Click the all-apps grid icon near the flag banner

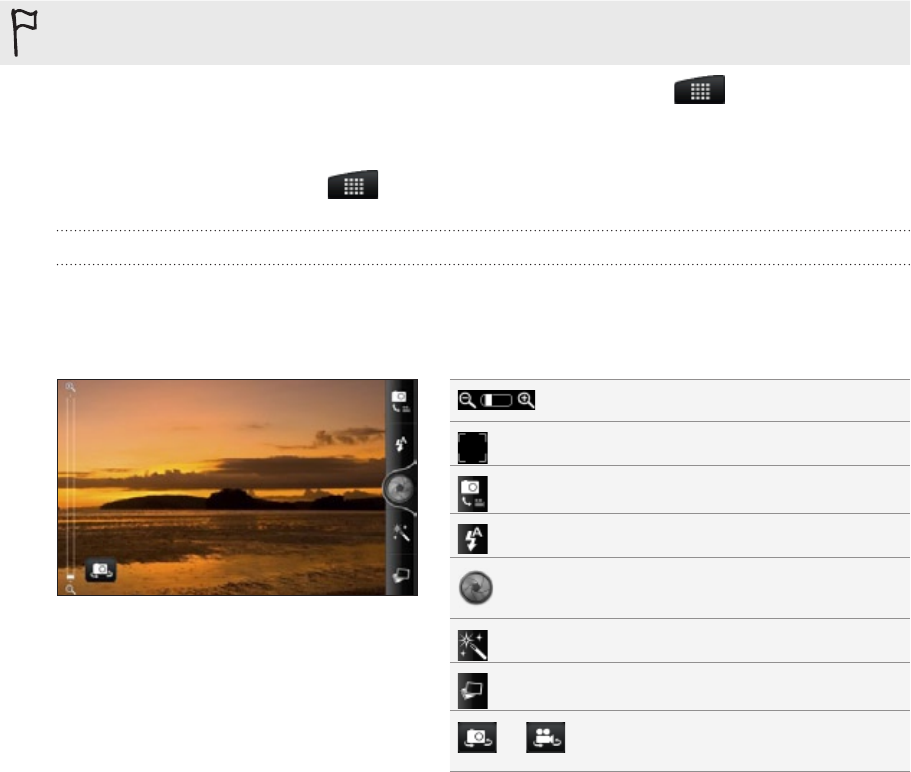700,90
